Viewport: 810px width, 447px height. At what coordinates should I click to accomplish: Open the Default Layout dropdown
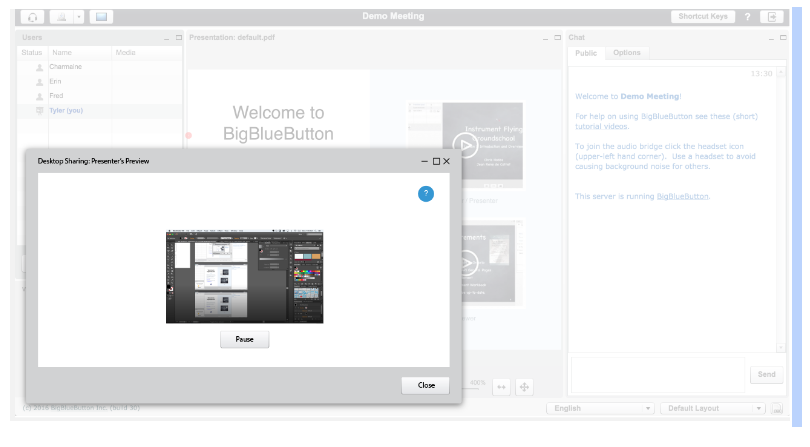click(x=712, y=408)
